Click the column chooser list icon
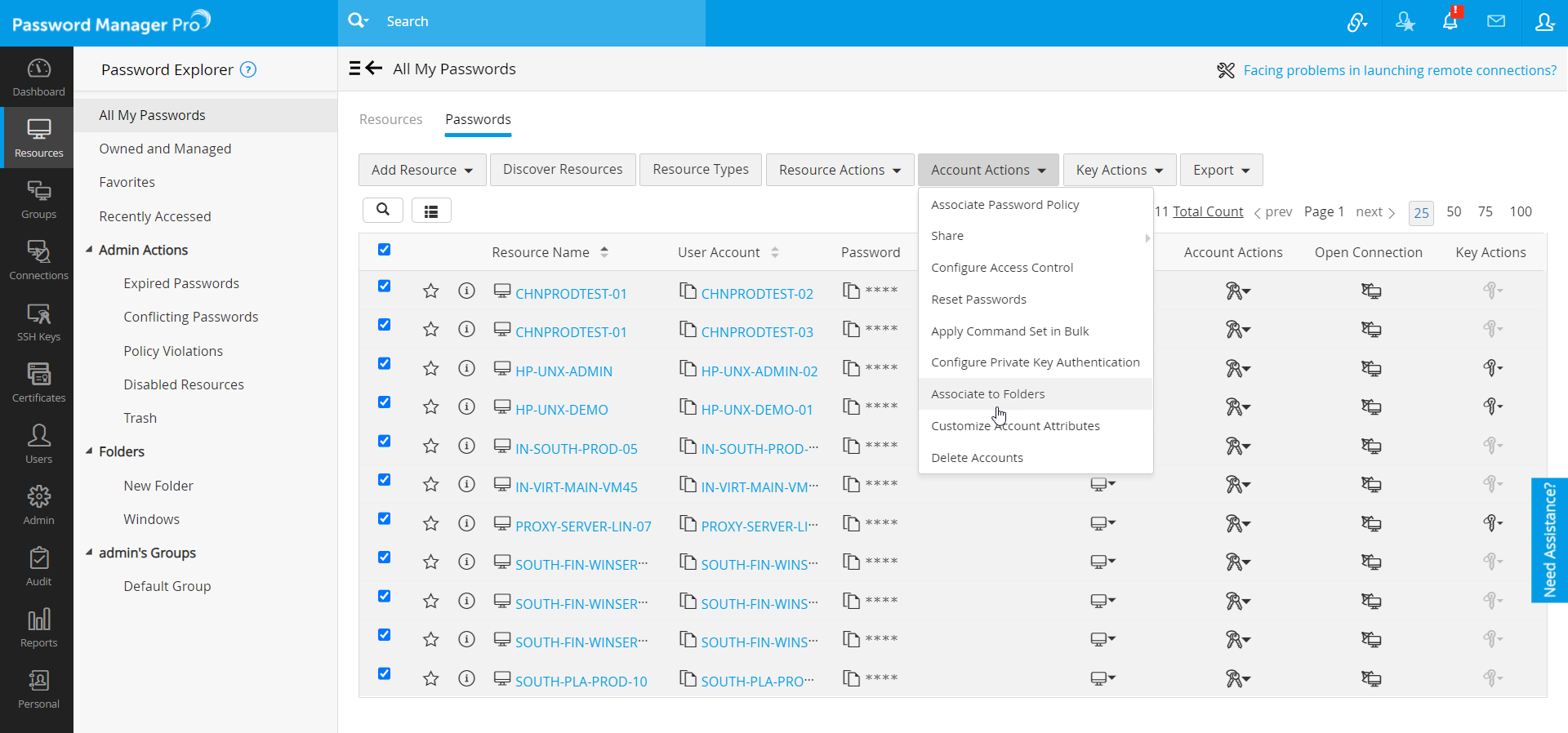Viewport: 1568px width, 733px height. click(431, 211)
